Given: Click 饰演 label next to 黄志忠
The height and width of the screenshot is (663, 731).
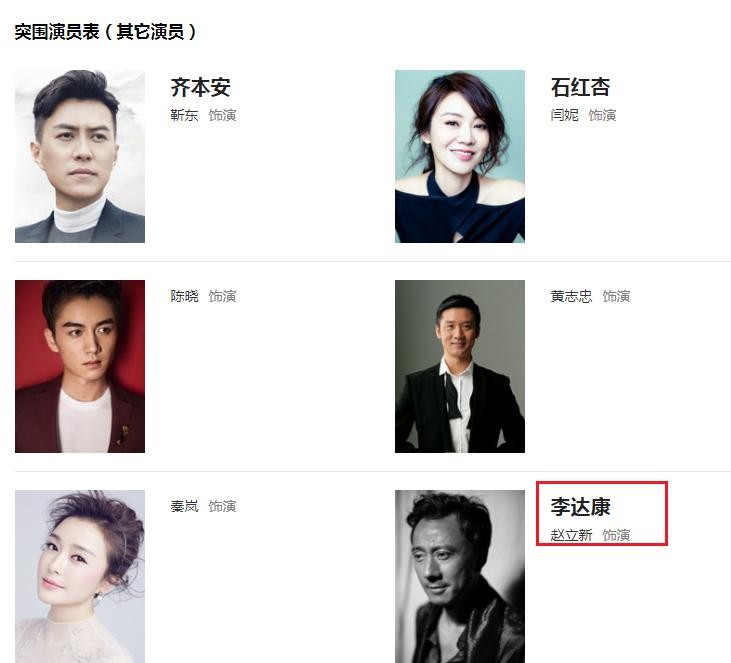Looking at the screenshot, I should [x=616, y=296].
